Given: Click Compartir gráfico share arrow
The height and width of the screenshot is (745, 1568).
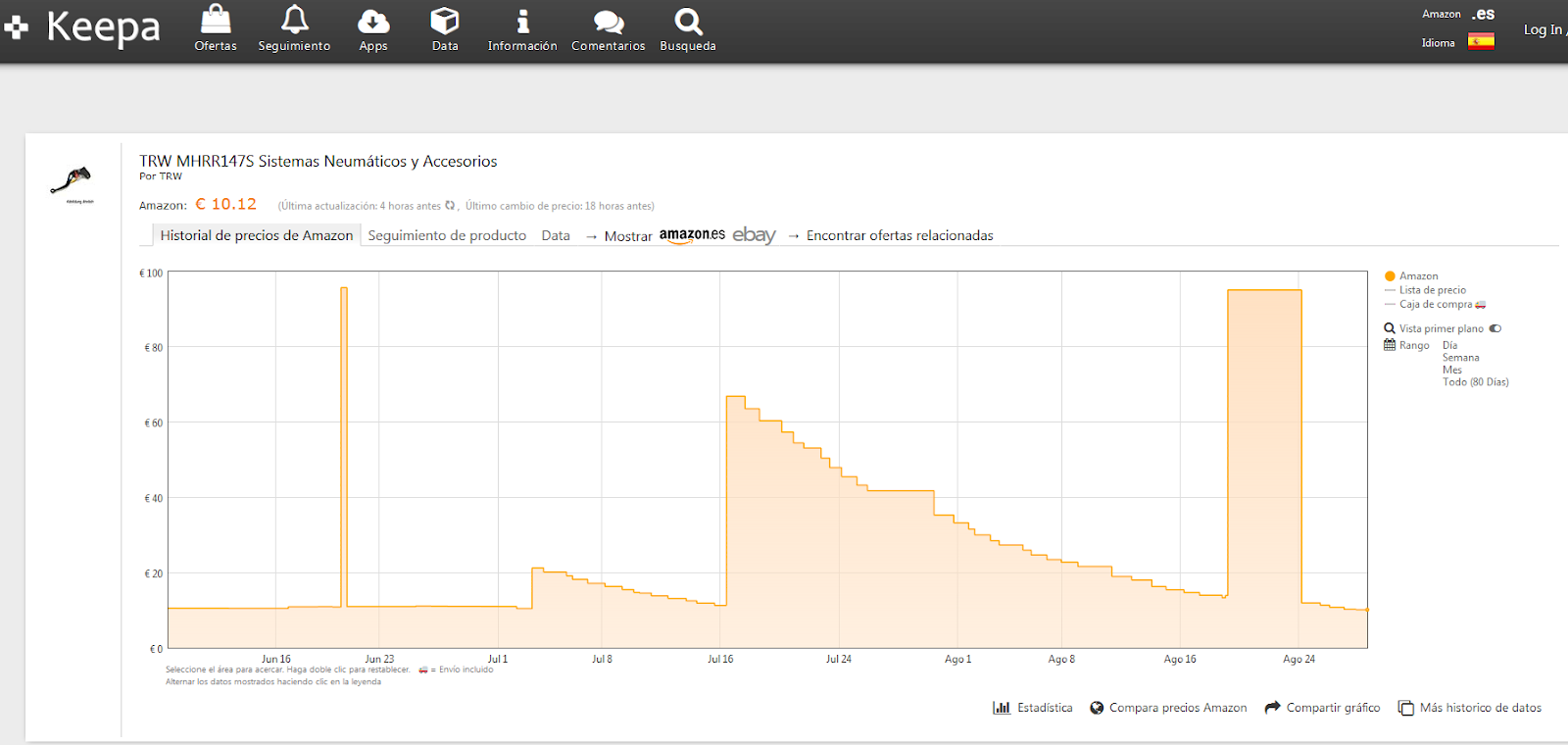Looking at the screenshot, I should pyautogui.click(x=1272, y=708).
